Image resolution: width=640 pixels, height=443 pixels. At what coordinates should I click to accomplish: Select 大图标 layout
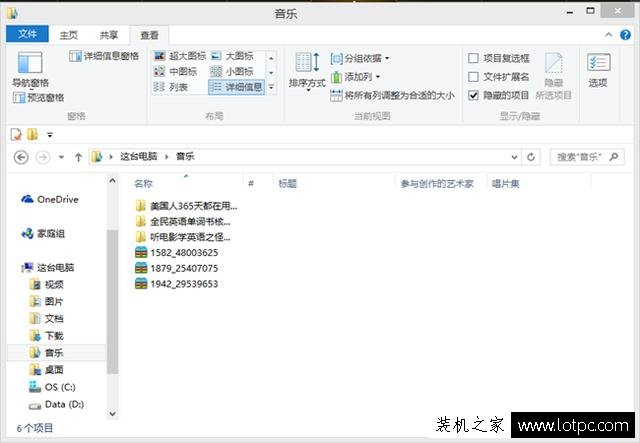[x=232, y=56]
